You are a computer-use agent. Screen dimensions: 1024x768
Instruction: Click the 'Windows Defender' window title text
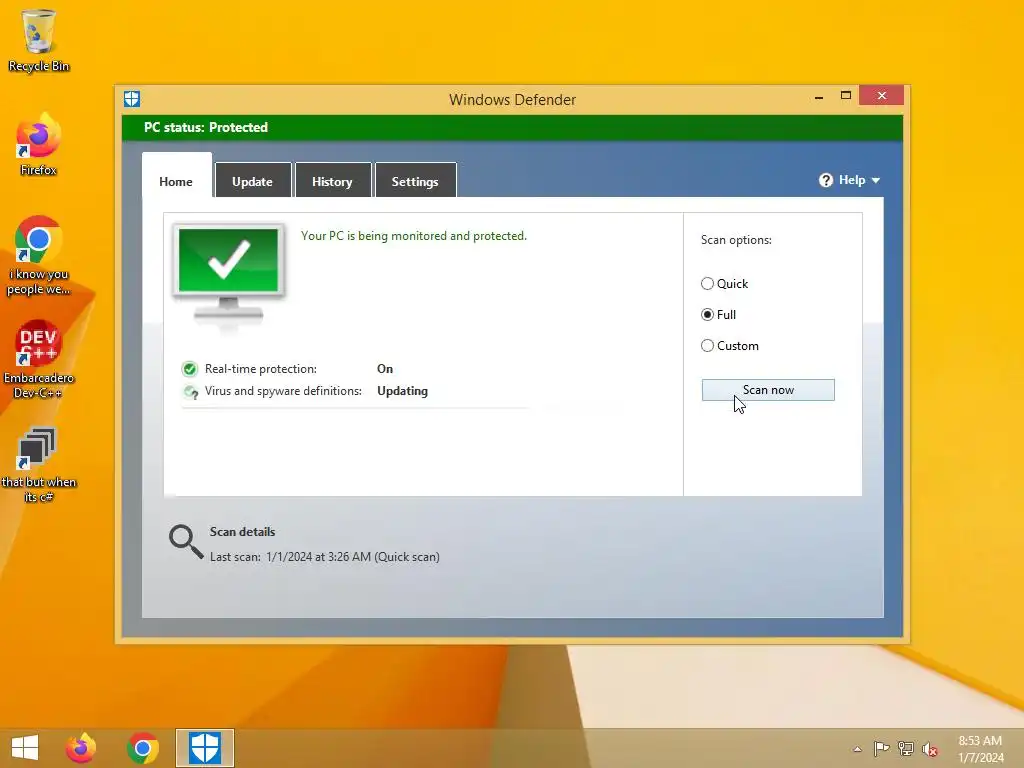[513, 100]
